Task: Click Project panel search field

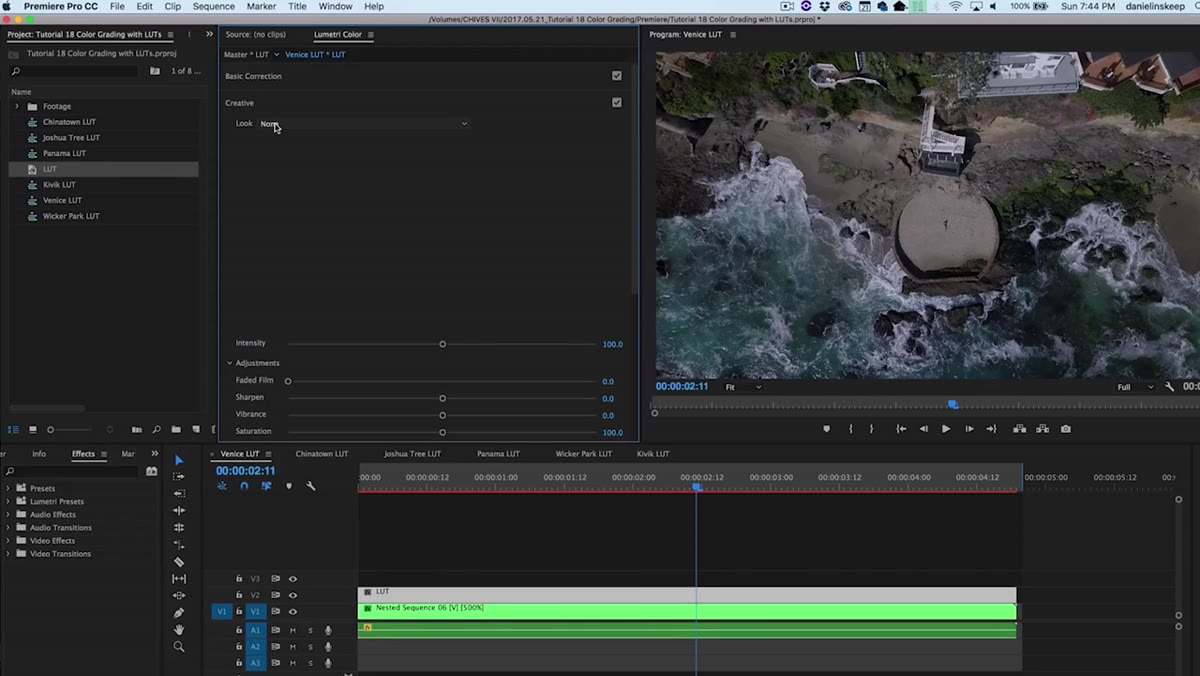Action: 75,71
